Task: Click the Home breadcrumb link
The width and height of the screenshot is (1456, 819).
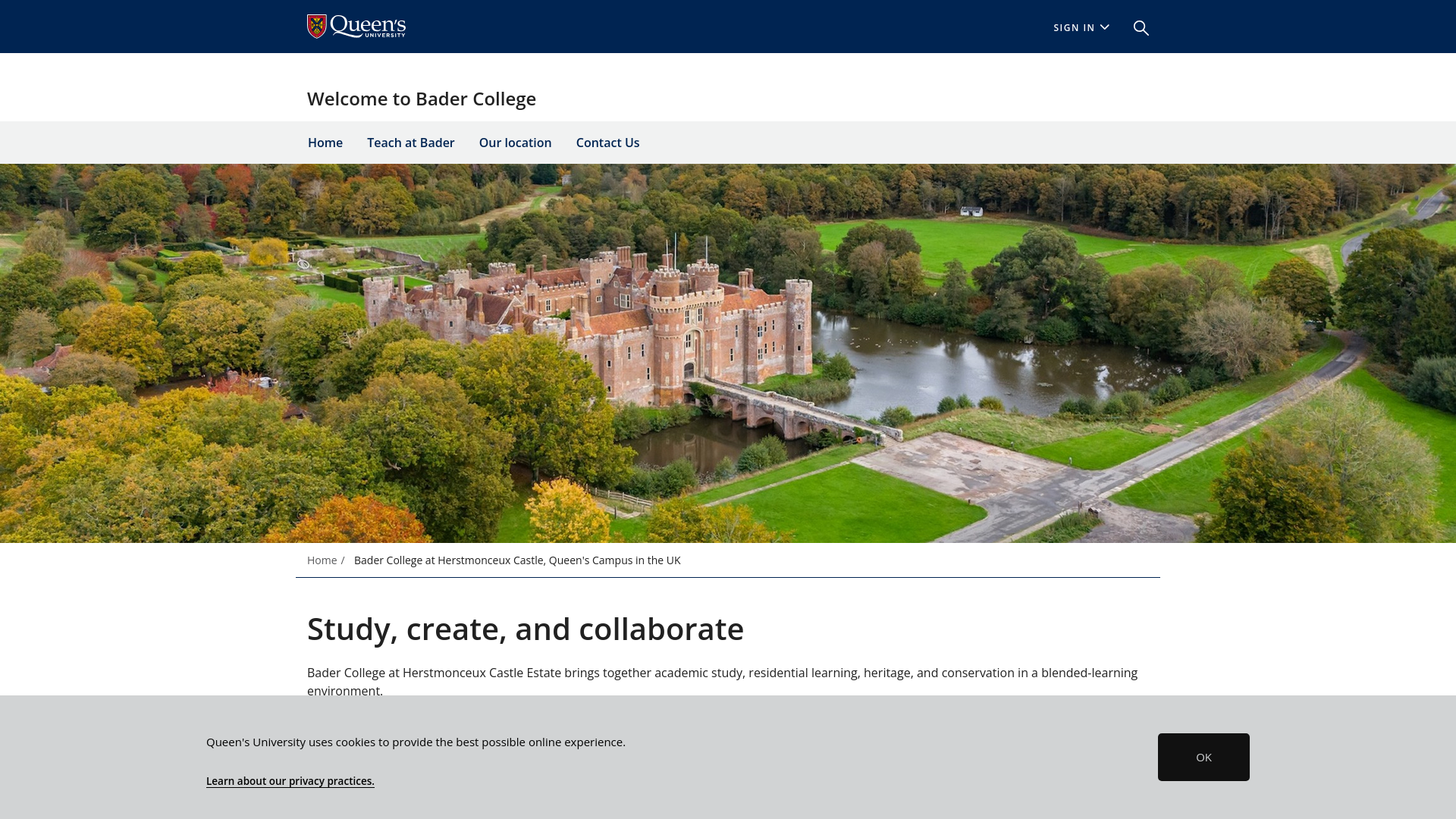Action: point(322,560)
